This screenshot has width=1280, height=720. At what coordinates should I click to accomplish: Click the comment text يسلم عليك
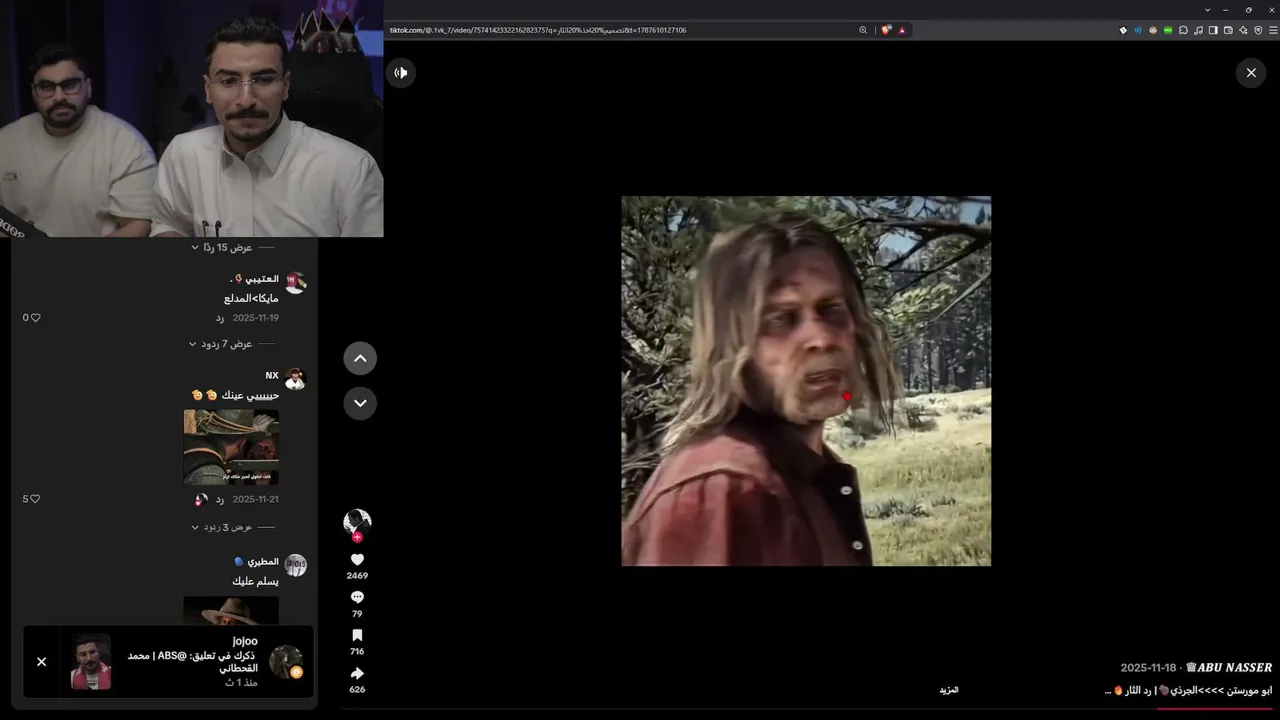(256, 582)
